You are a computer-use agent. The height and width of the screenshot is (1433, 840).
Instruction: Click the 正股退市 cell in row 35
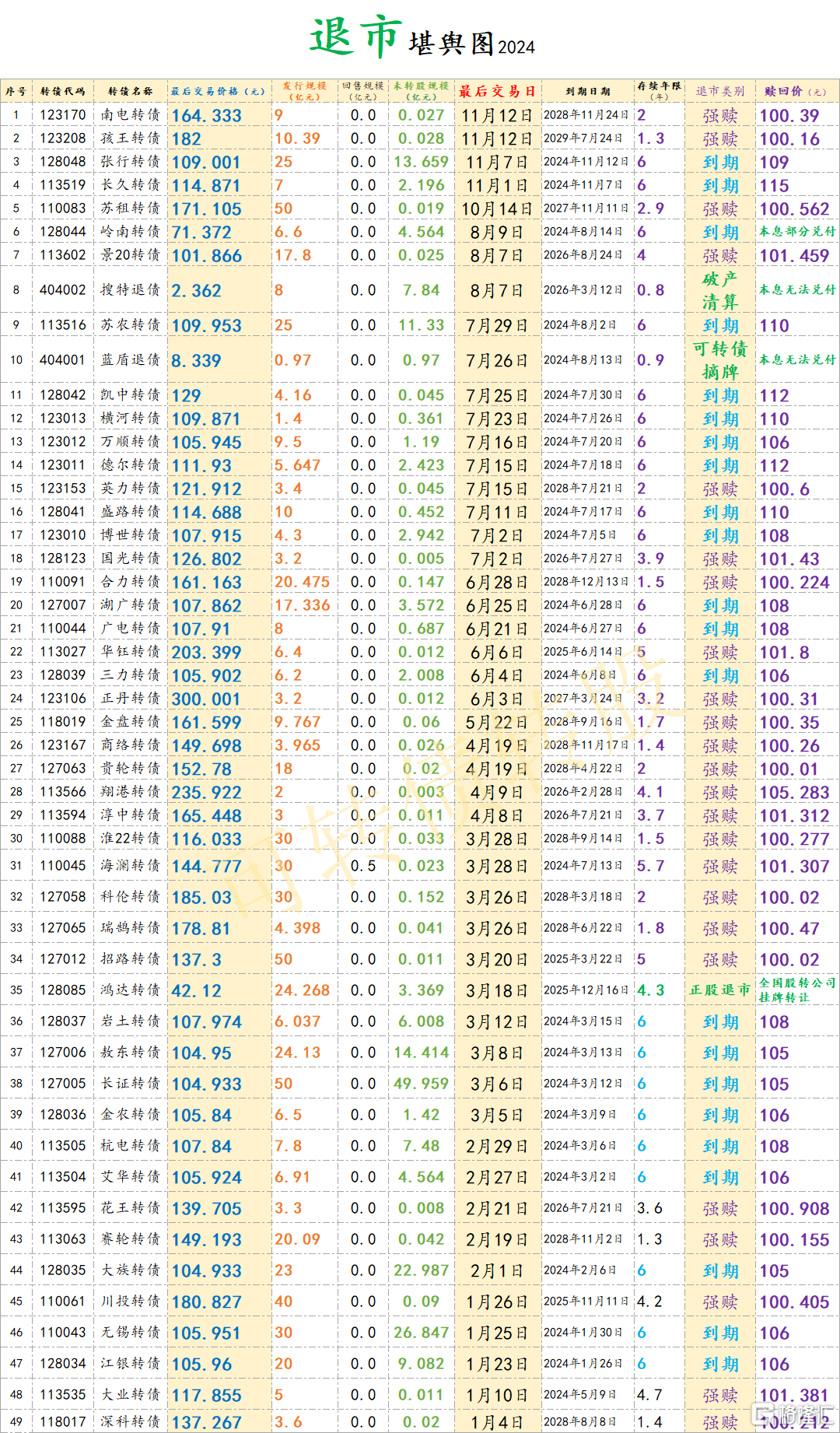click(x=719, y=990)
